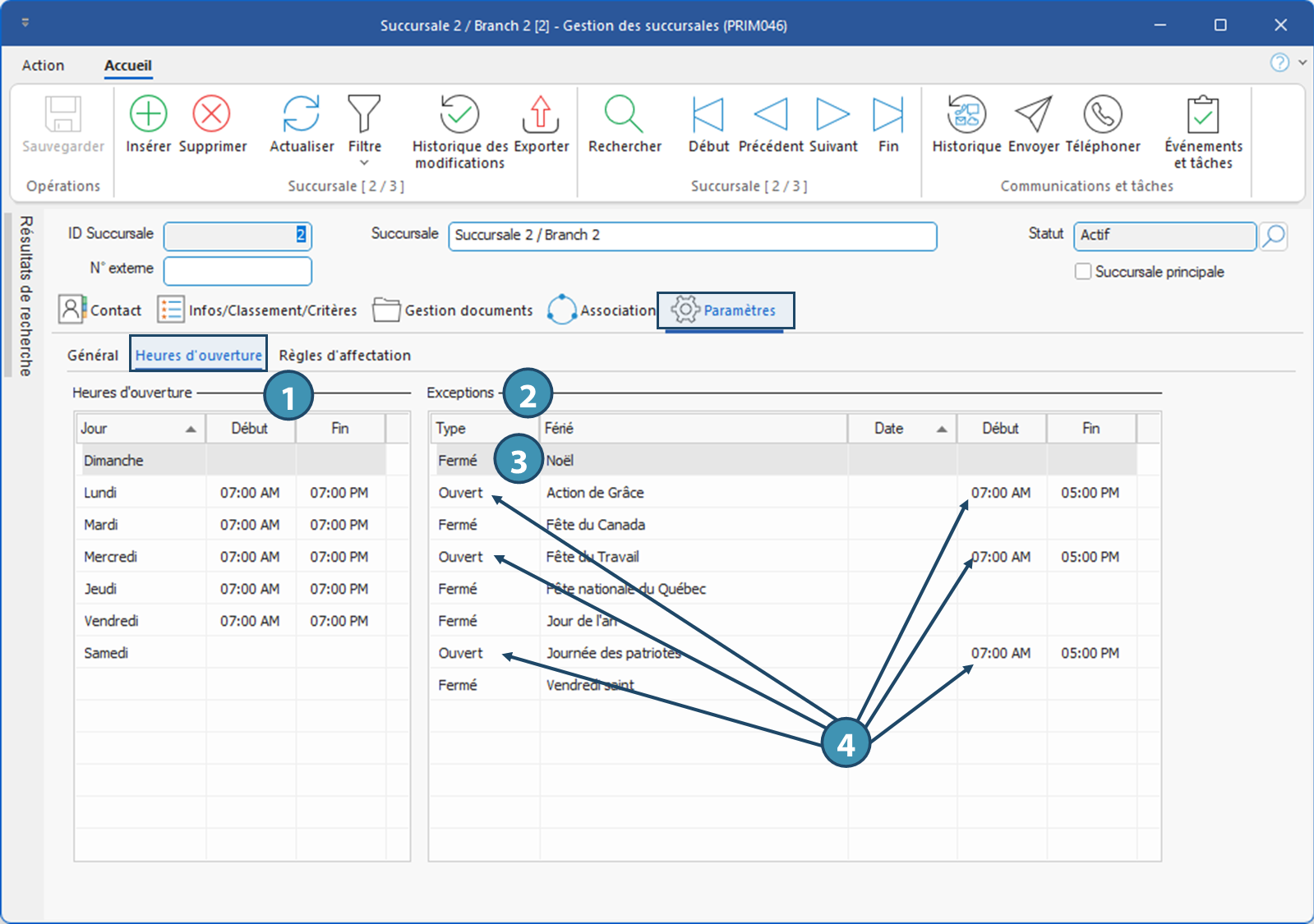The width and height of the screenshot is (1314, 924).
Task: Click the Téléphoner phone icon
Action: coord(1103,114)
